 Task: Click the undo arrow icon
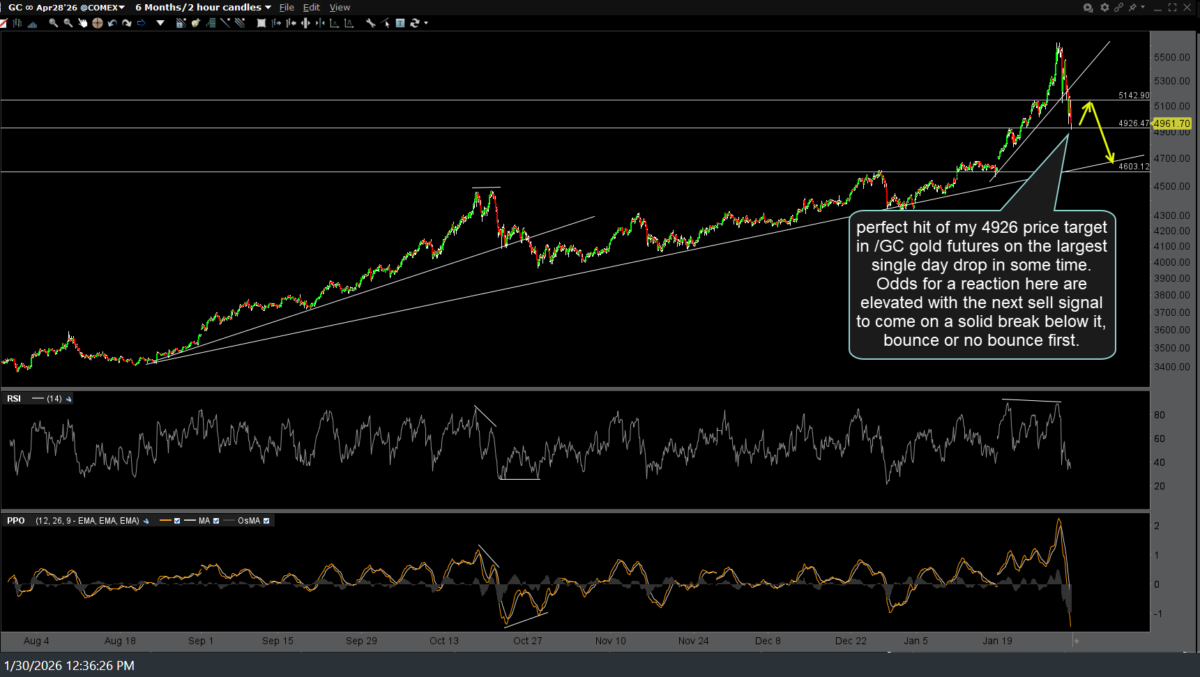[x=112, y=22]
